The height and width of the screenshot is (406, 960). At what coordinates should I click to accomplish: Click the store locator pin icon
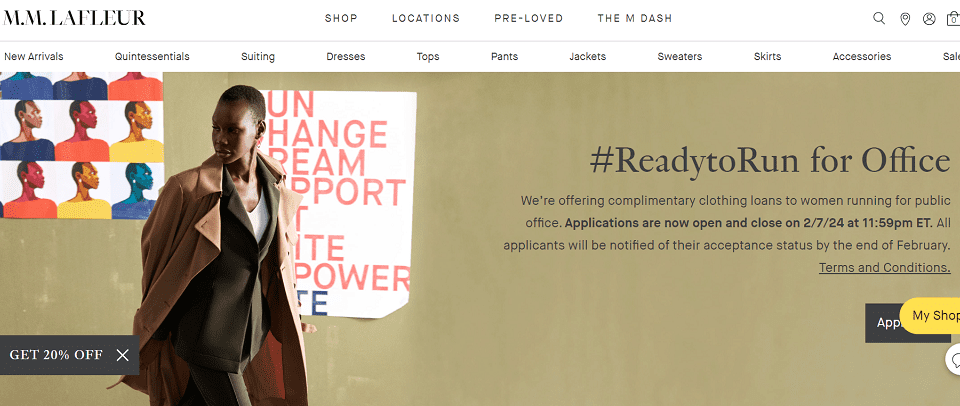905,19
